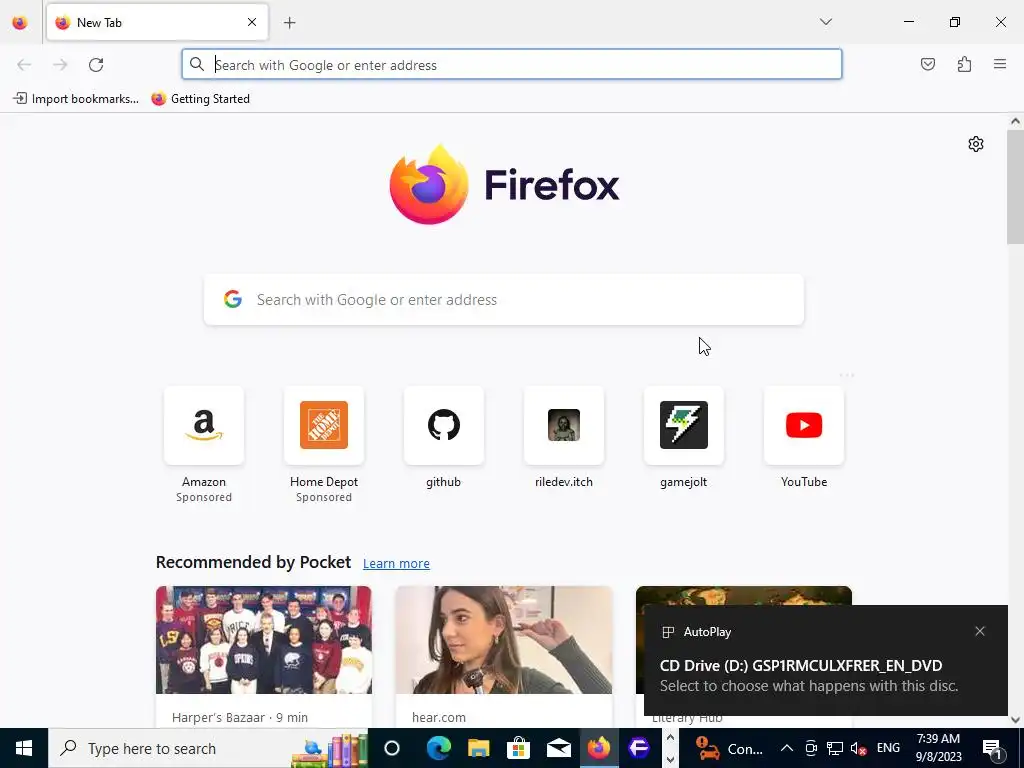Open Firefox View pinned icon
This screenshot has width=1024, height=768.
20,23
